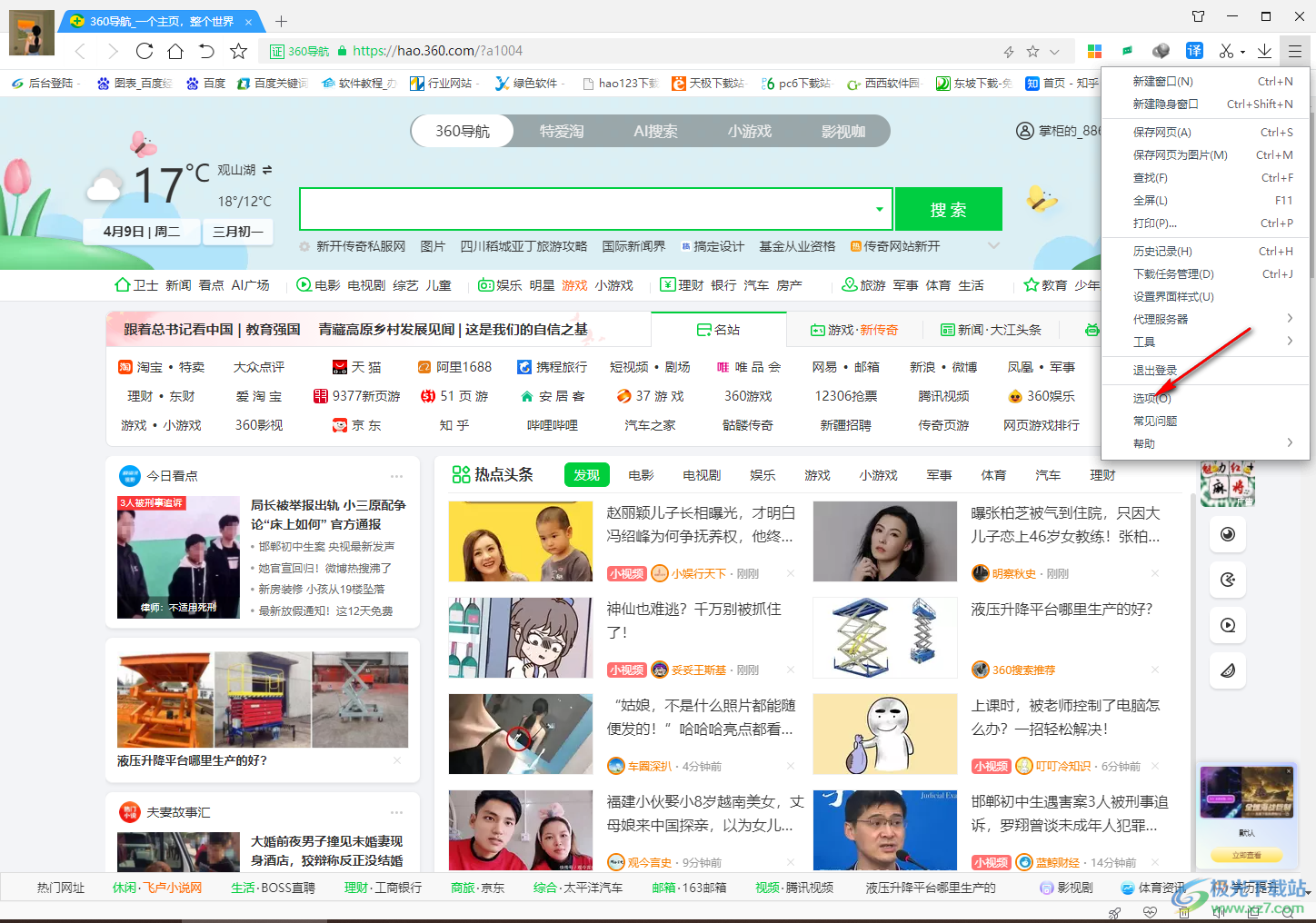Click the heart health icon in status bar
1316x923 pixels.
tap(1150, 912)
